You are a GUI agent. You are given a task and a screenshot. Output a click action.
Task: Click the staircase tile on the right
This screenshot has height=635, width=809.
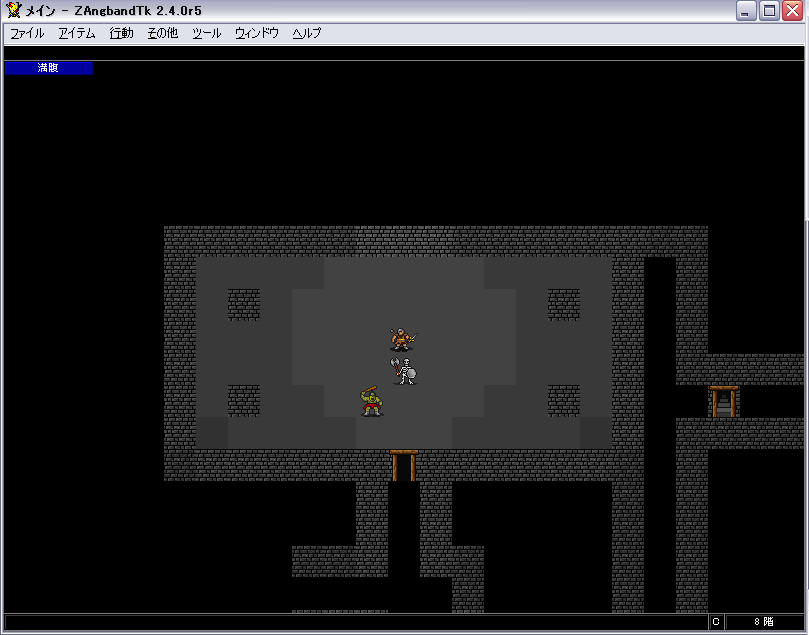pyautogui.click(x=724, y=402)
